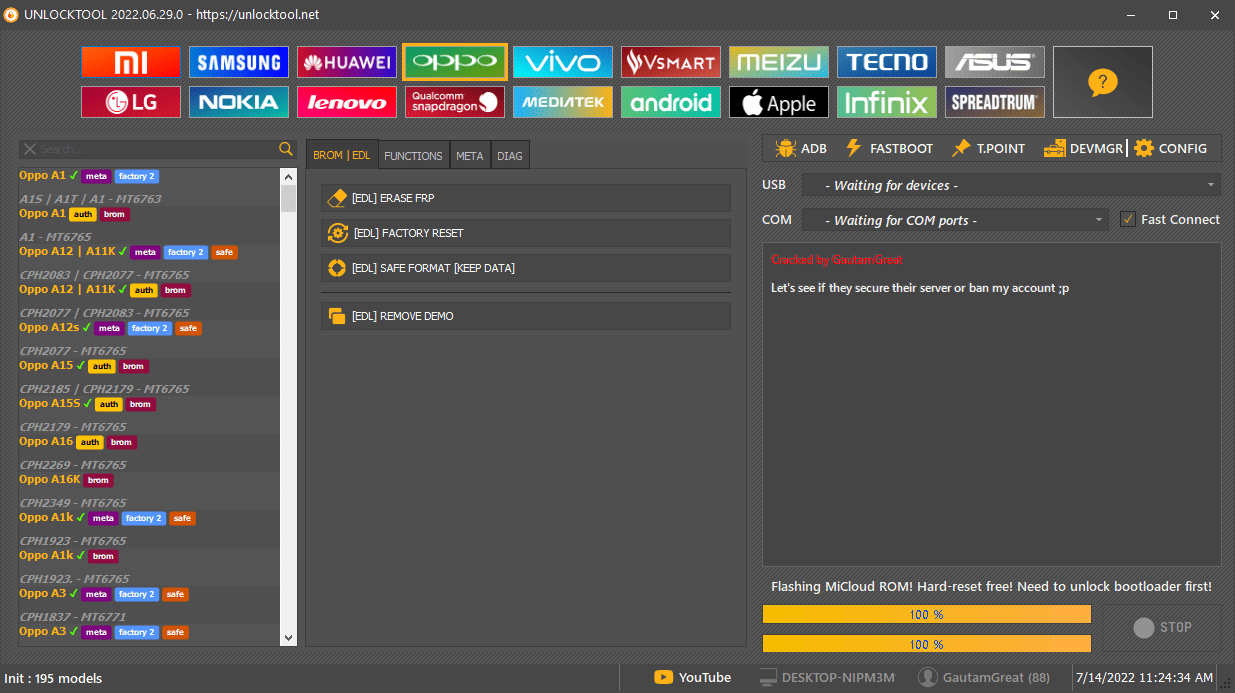Click the Factory Reset gear icon
Viewport: 1235px width, 693px height.
(x=337, y=233)
